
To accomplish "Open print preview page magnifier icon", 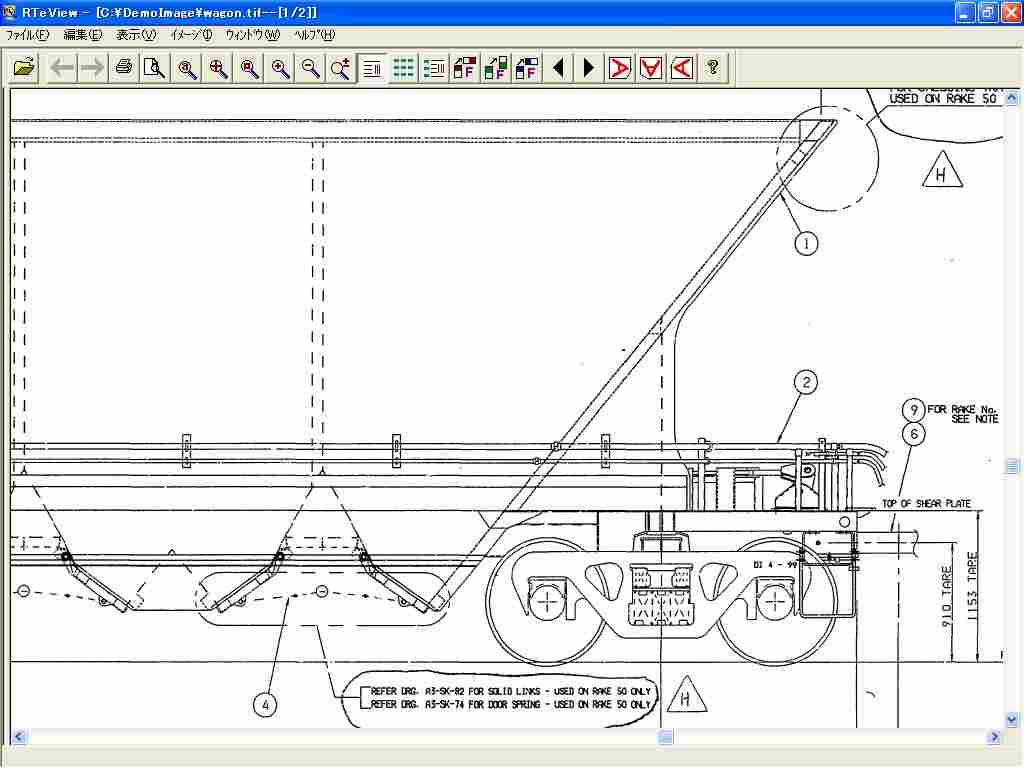I will click(x=155, y=67).
